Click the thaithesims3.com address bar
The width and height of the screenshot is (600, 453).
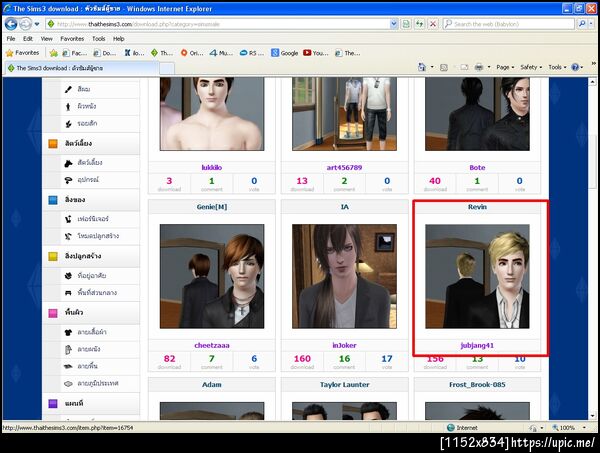coord(218,24)
